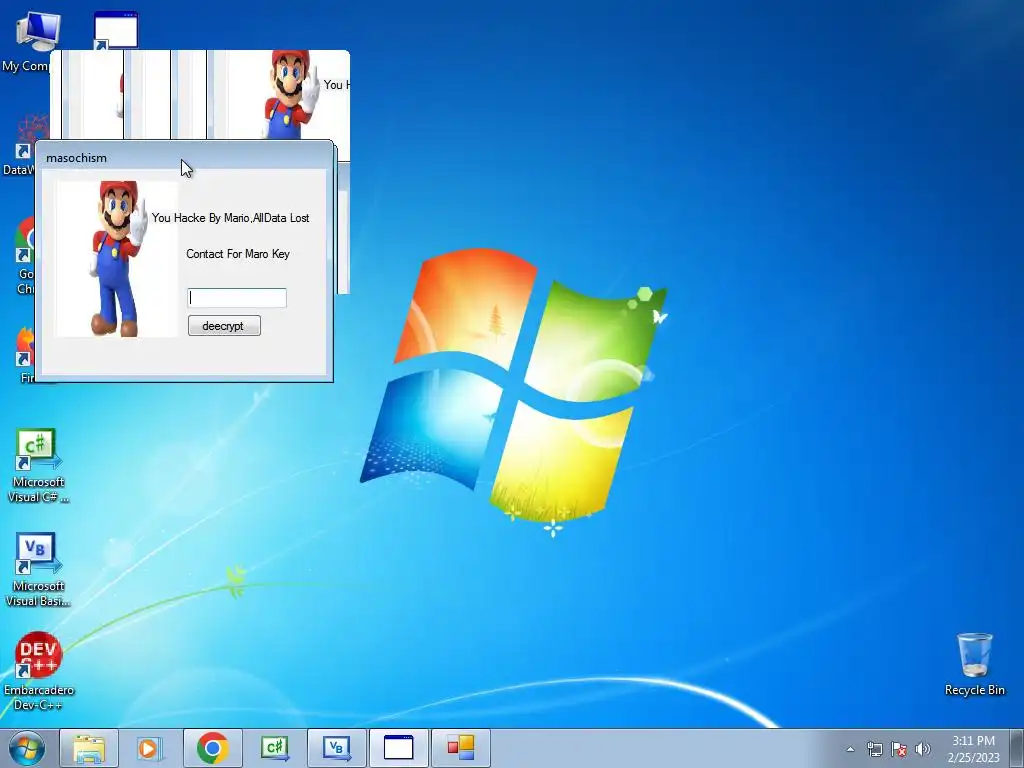Open network status tray icon

click(874, 749)
